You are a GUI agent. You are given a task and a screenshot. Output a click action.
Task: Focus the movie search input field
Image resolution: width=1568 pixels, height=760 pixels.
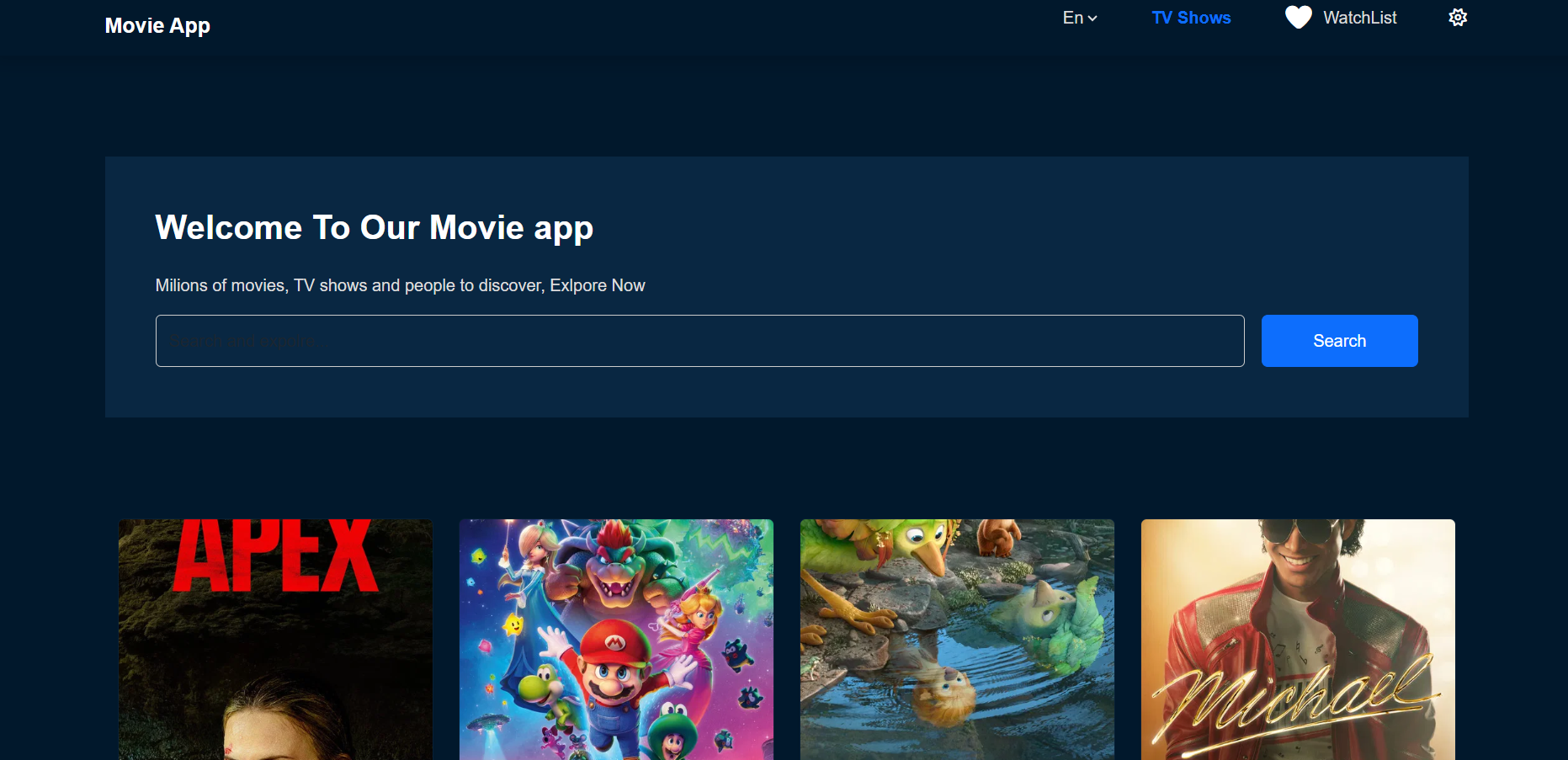(699, 341)
